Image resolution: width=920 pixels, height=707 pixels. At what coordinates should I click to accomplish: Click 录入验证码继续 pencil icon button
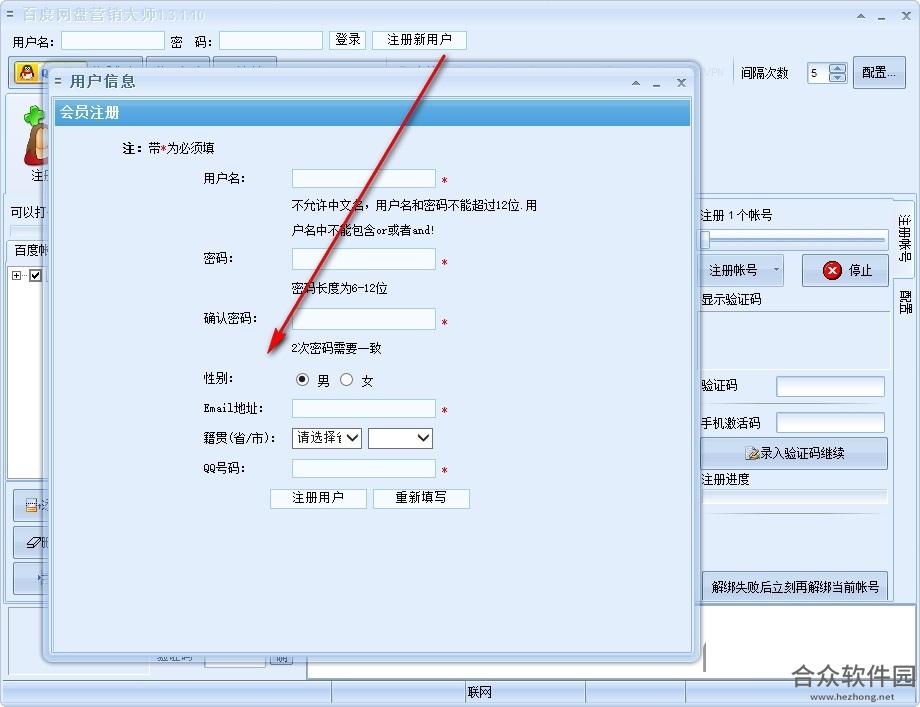794,453
